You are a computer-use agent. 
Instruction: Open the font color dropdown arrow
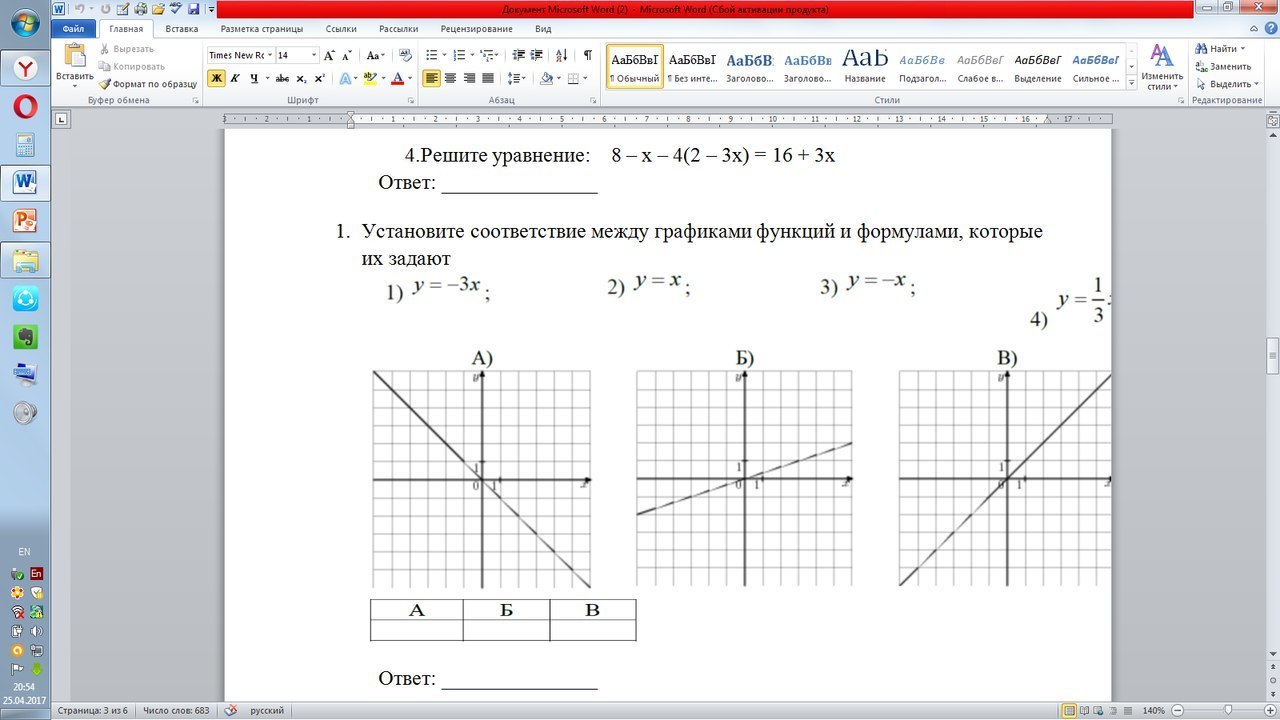[x=410, y=78]
